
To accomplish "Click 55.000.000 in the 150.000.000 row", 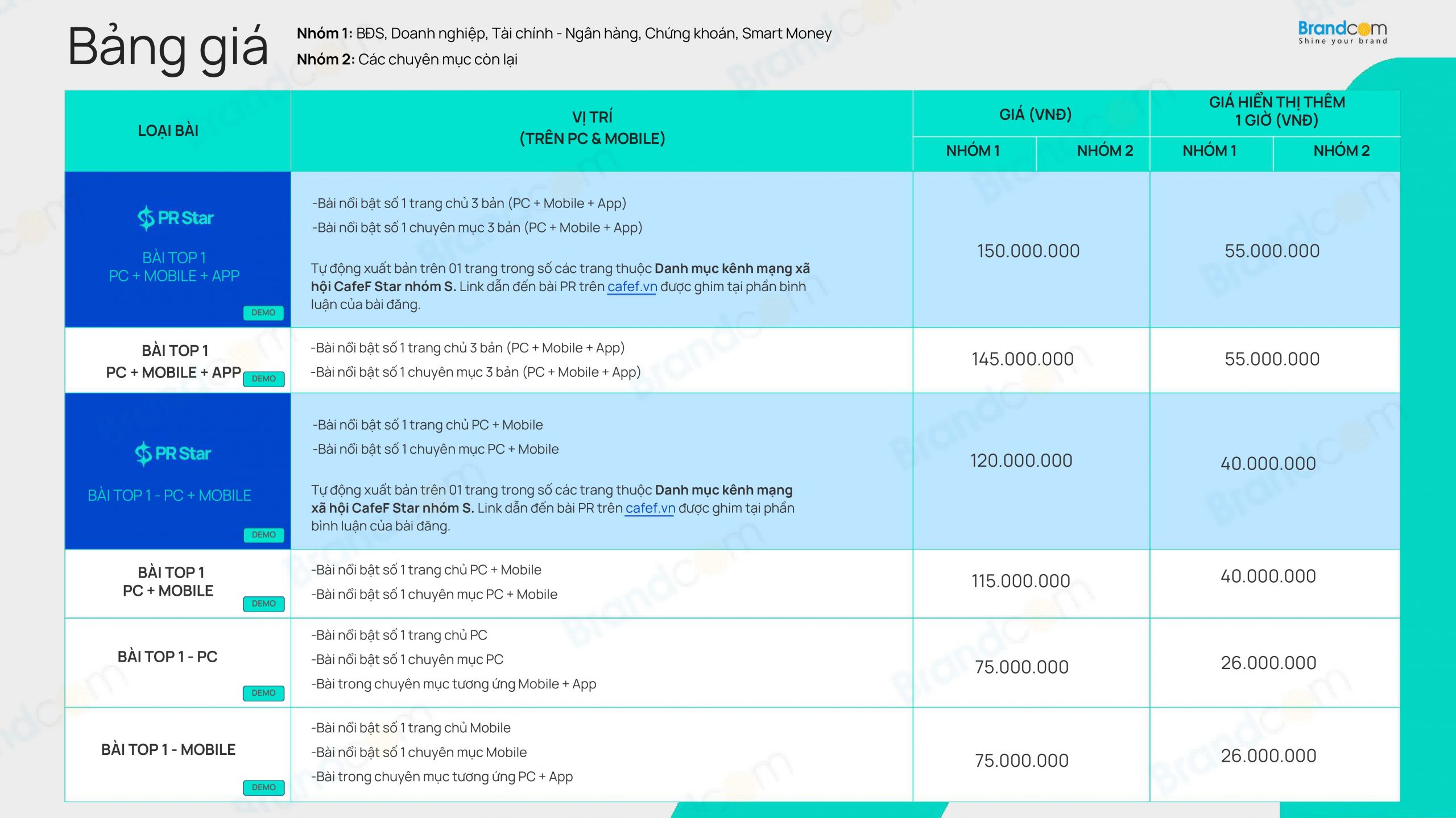I will coord(1272,251).
